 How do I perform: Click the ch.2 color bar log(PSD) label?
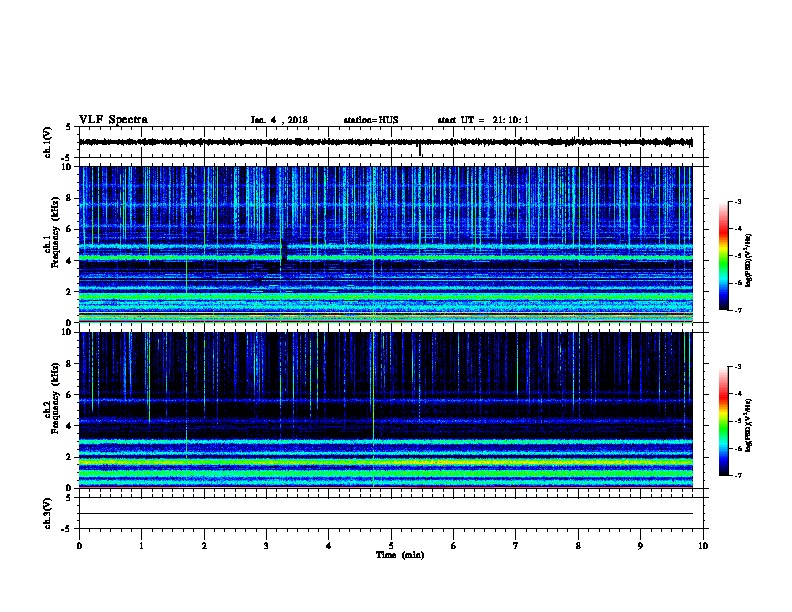click(749, 426)
